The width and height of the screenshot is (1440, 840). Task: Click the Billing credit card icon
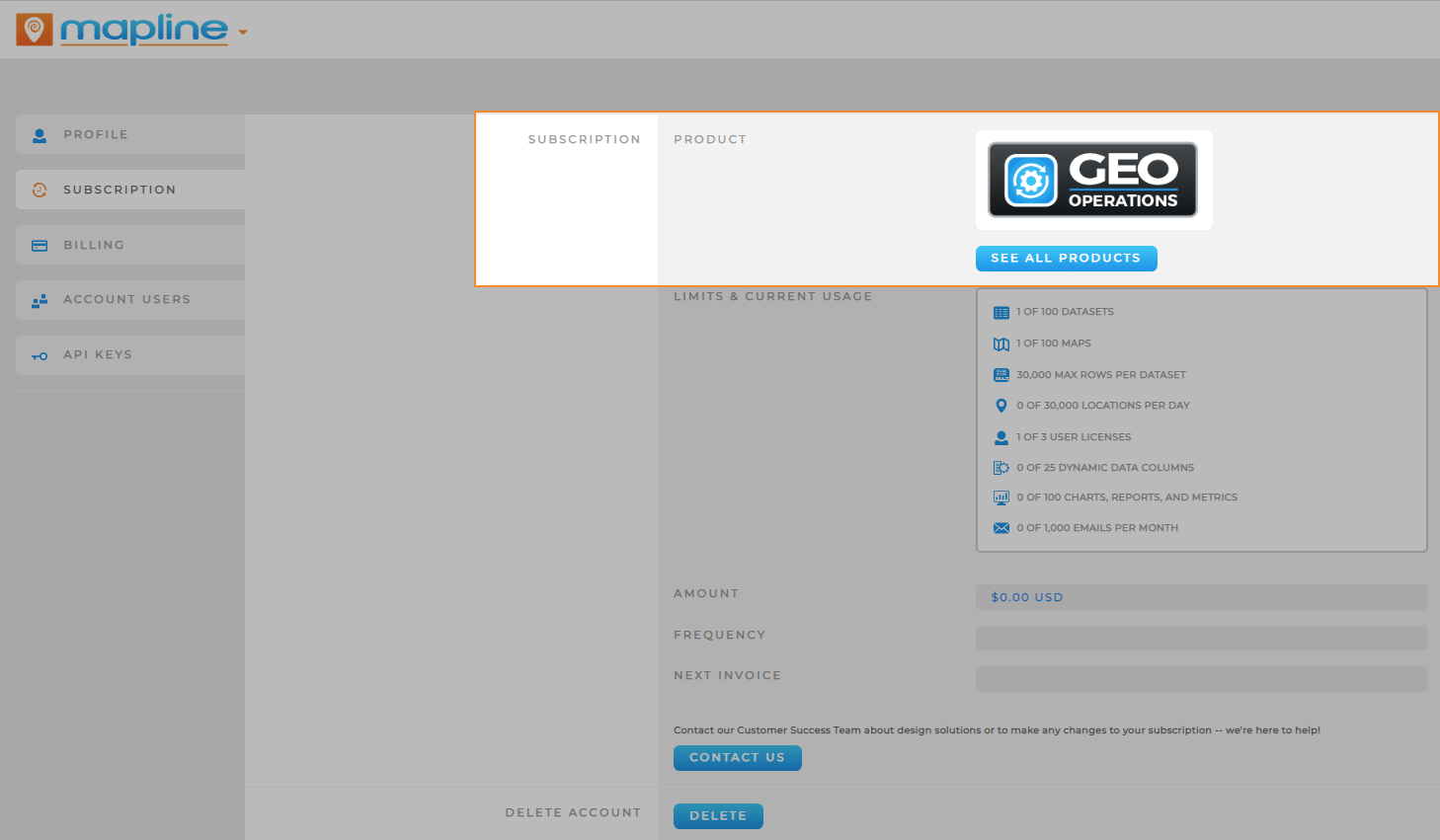point(40,245)
